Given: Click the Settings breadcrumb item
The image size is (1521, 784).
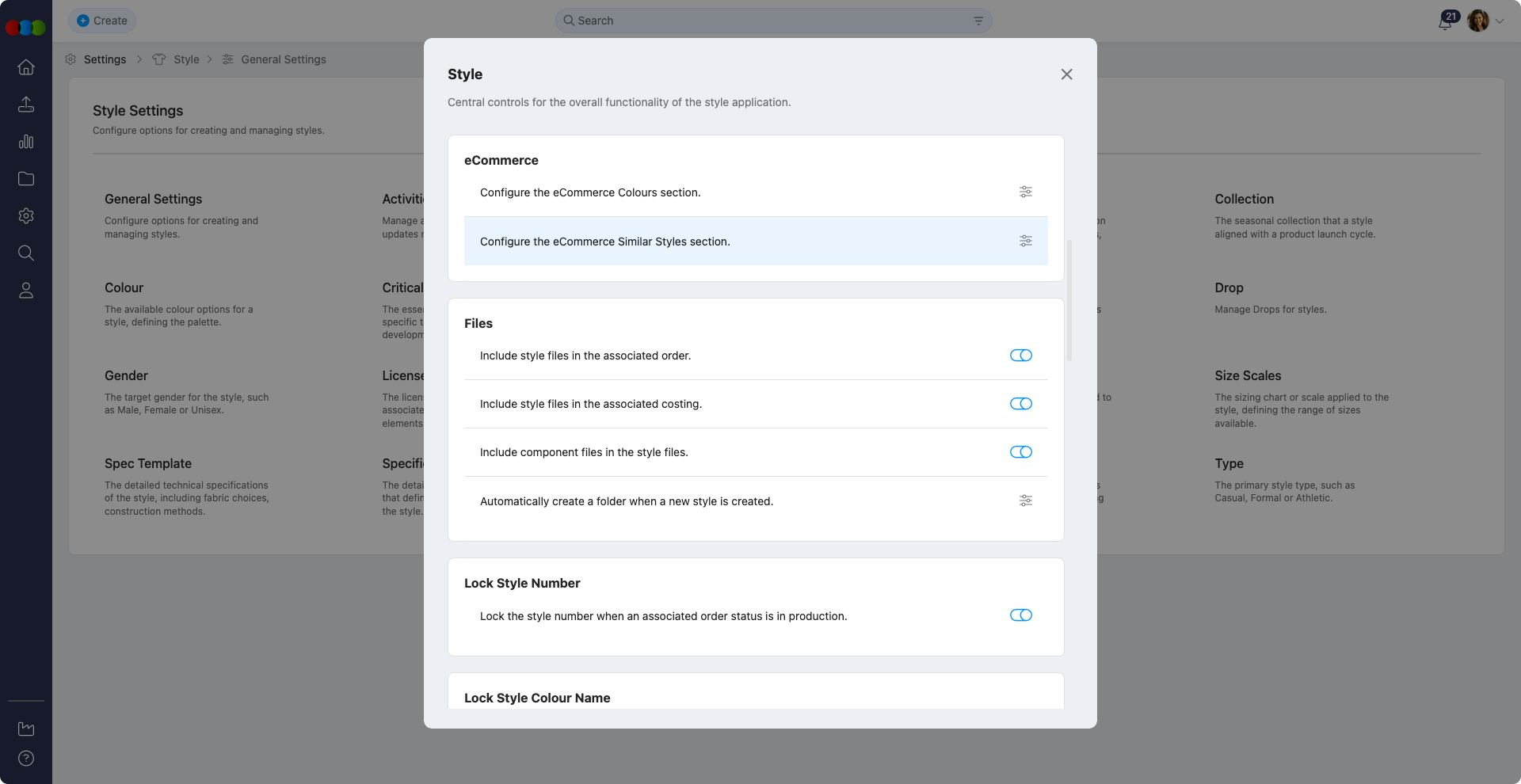Looking at the screenshot, I should pos(105,59).
